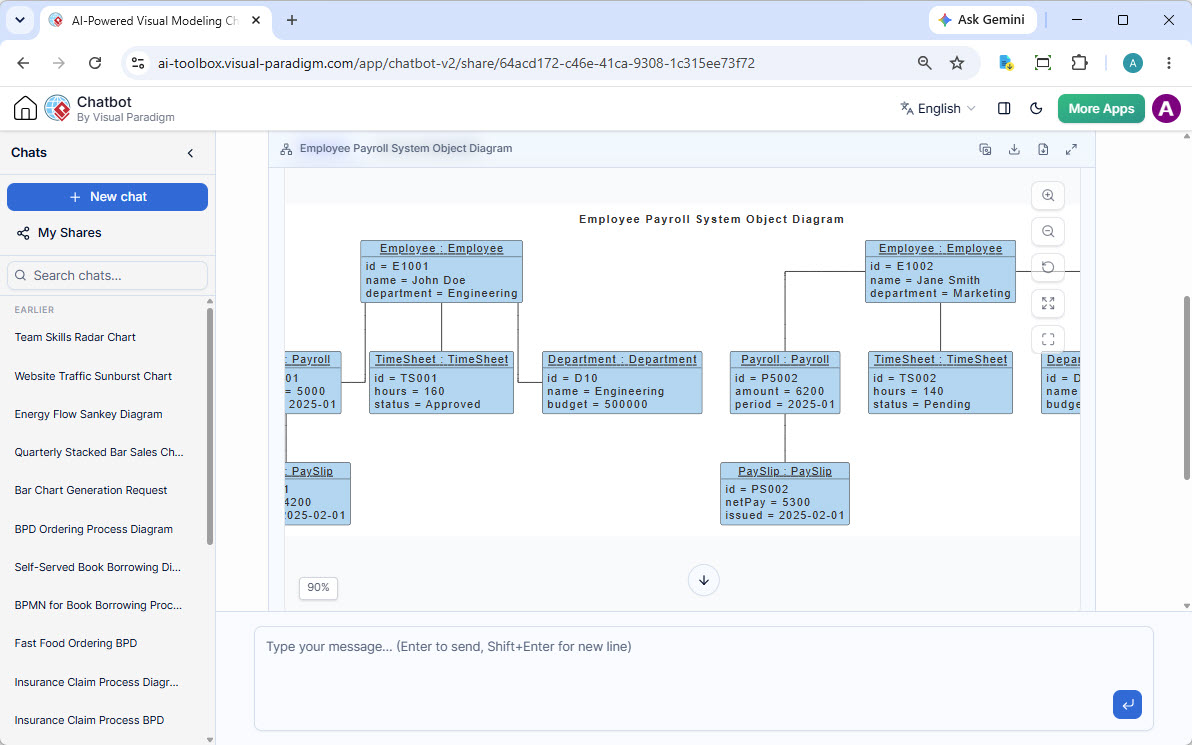Screen dimensions: 1192x745
Task: Reset the diagram view
Action: 1048,267
